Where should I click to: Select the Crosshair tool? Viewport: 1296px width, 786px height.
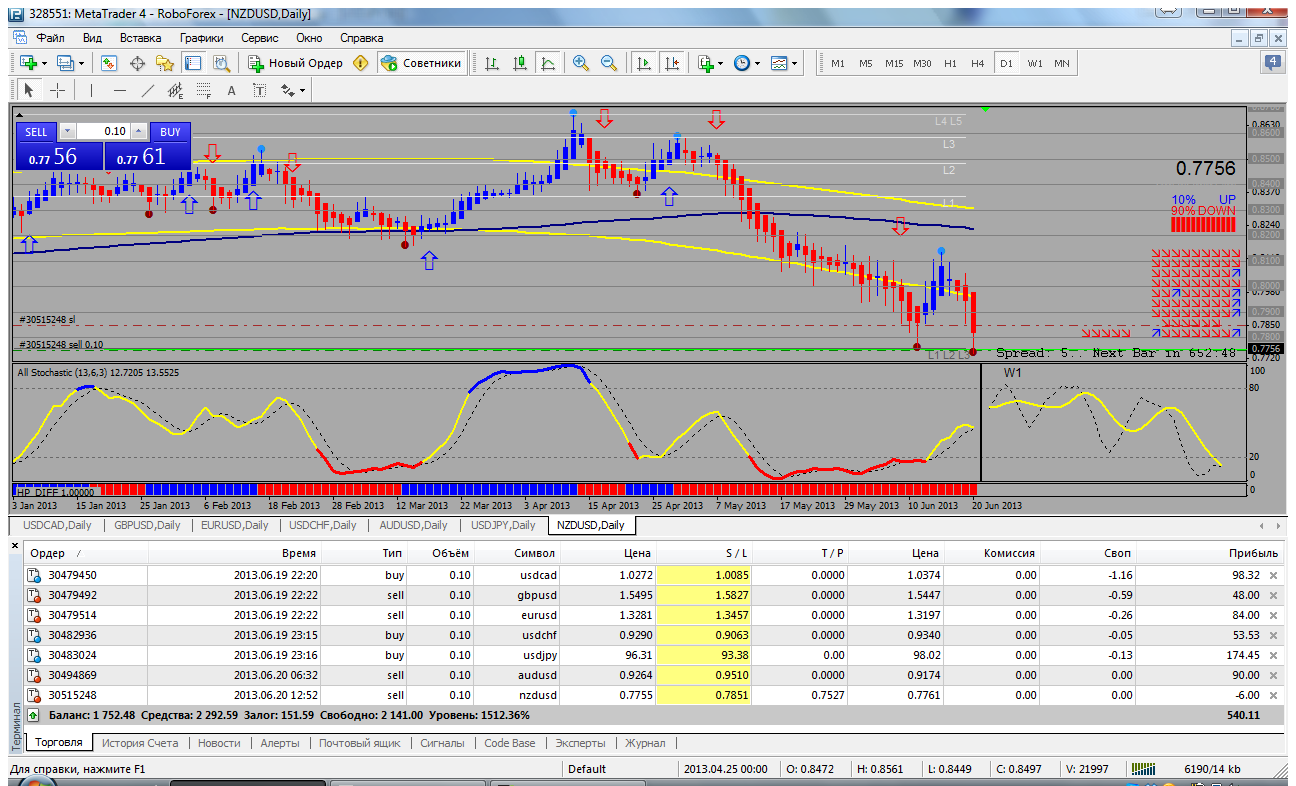(x=57, y=90)
